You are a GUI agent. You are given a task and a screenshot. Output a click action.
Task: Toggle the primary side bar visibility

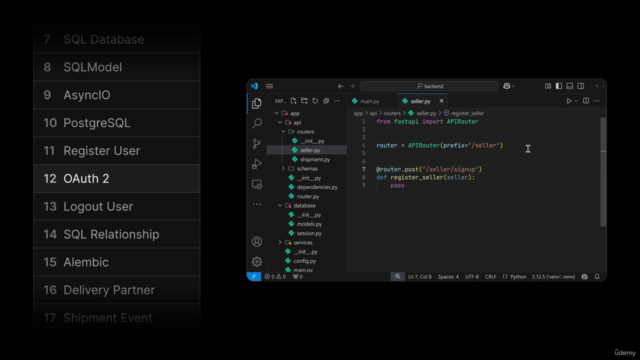point(559,86)
